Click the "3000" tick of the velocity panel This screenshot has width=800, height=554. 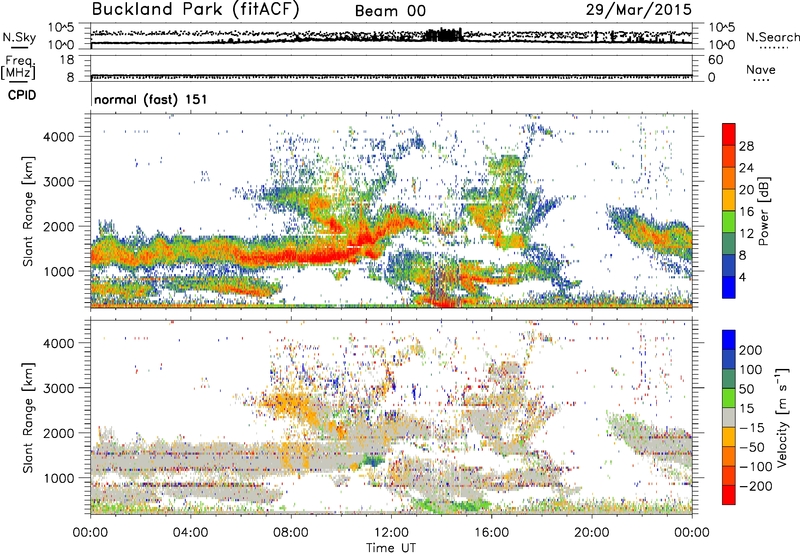(58, 388)
